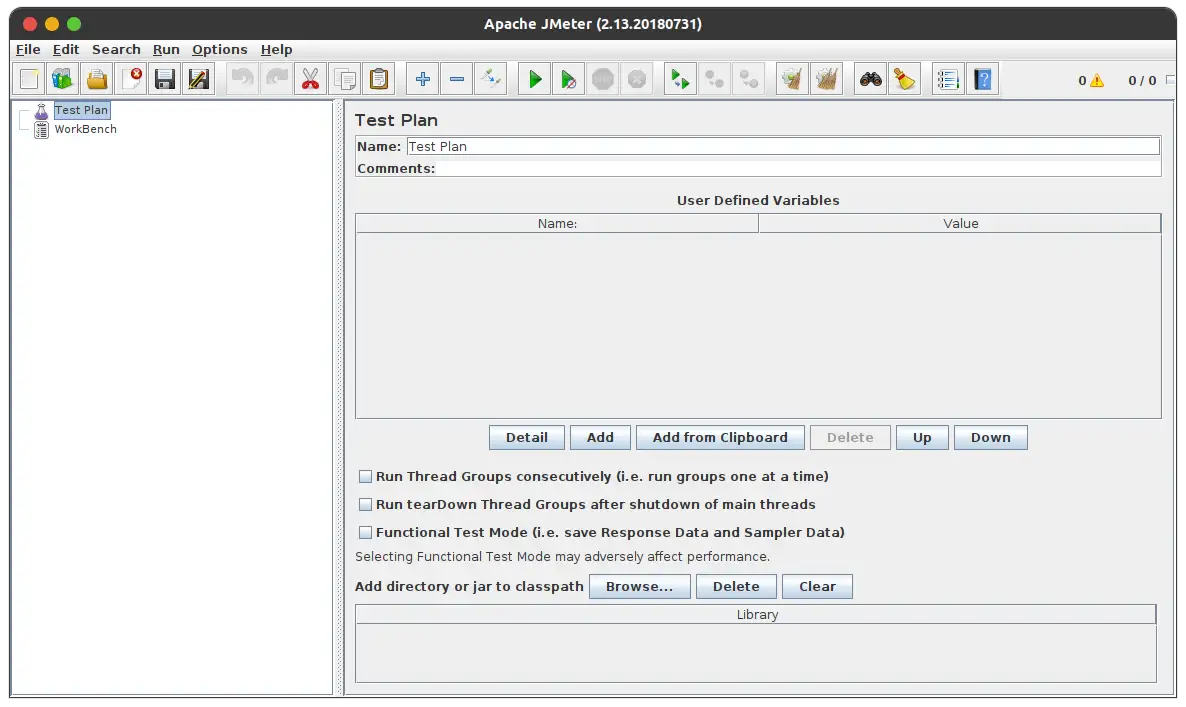Click the Test Plan flask tree icon
Image resolution: width=1186 pixels, height=707 pixels.
[42, 111]
